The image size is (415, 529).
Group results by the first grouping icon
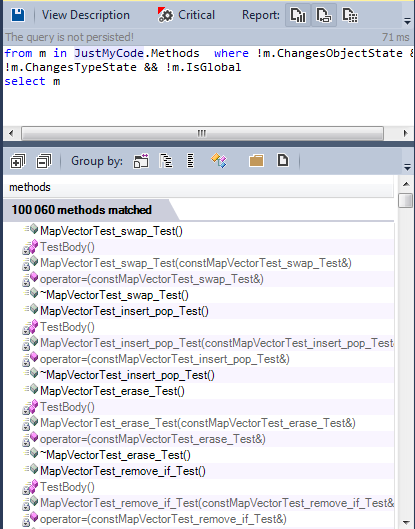(141, 161)
